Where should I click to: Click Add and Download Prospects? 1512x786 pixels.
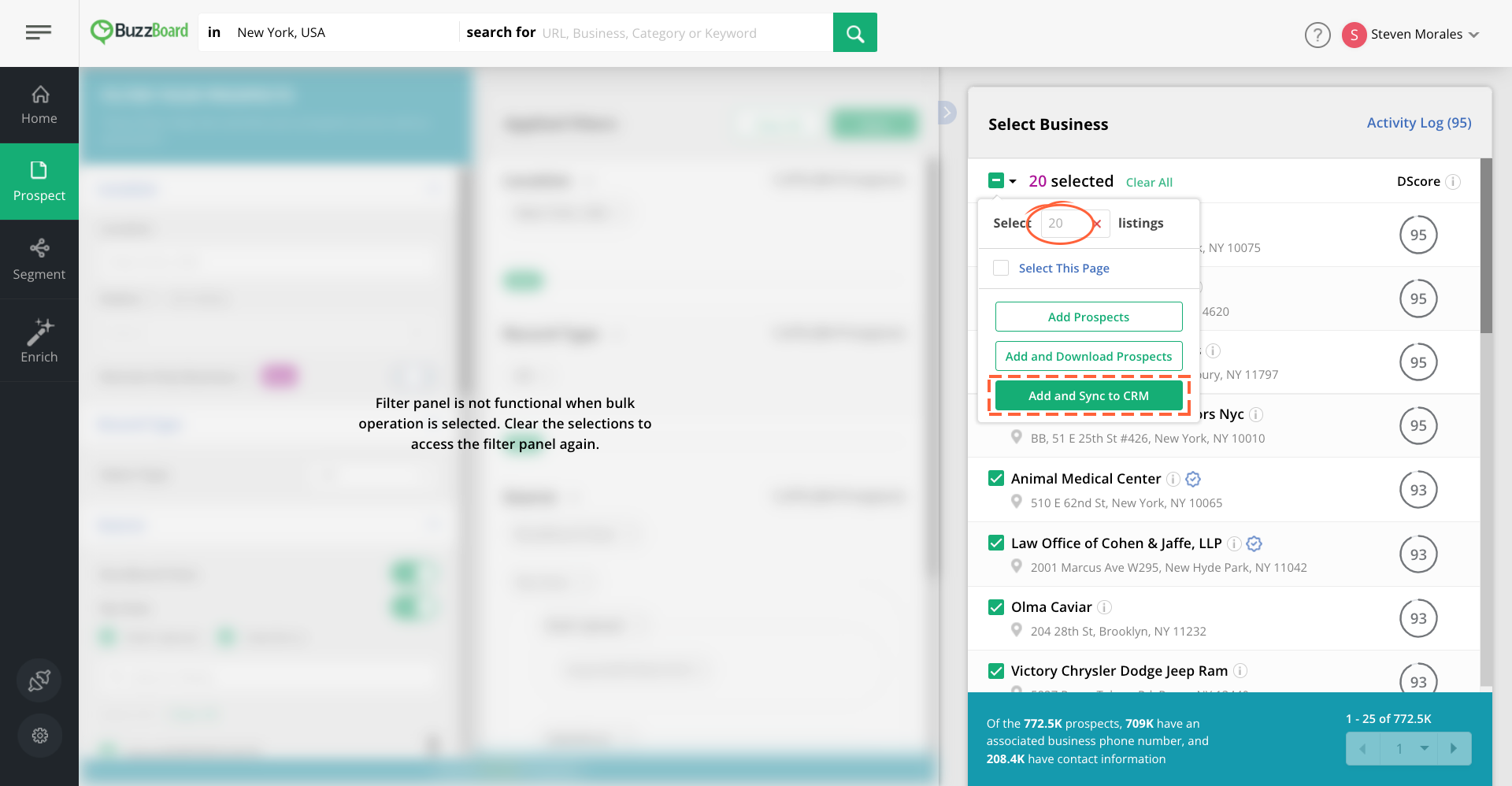(1088, 356)
